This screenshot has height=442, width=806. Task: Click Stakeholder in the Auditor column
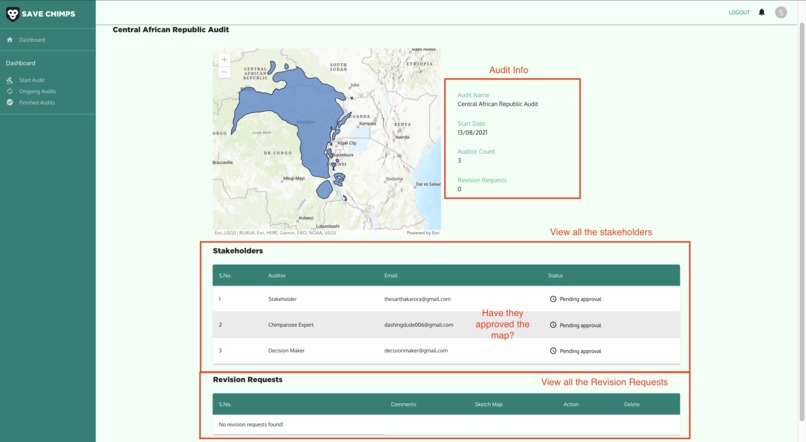[282, 299]
